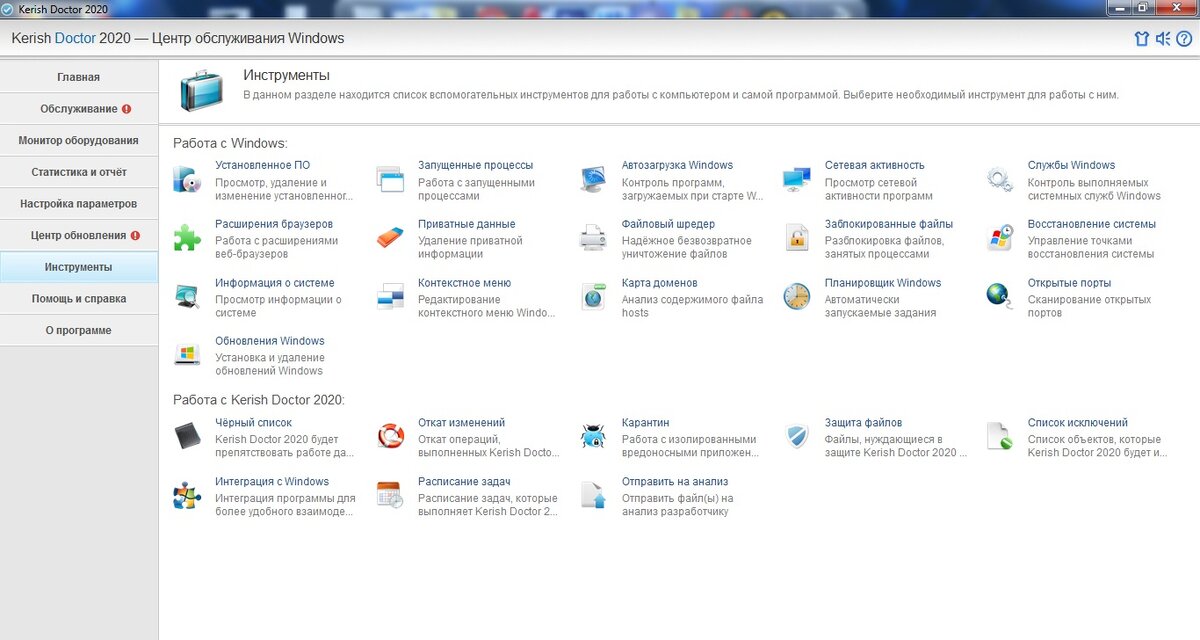Mute sounds with the speaker icon
The image size is (1200, 640).
click(1163, 39)
